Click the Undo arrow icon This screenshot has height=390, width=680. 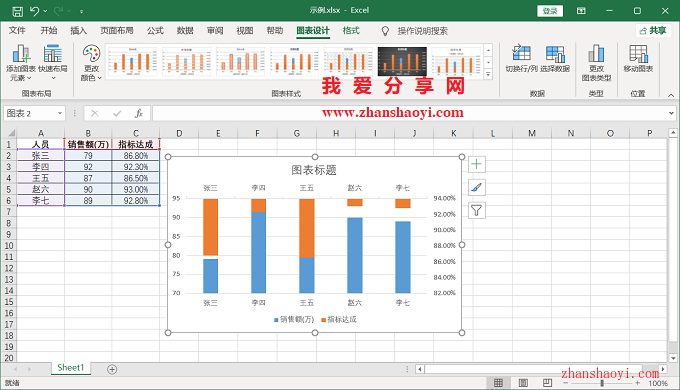pyautogui.click(x=35, y=11)
